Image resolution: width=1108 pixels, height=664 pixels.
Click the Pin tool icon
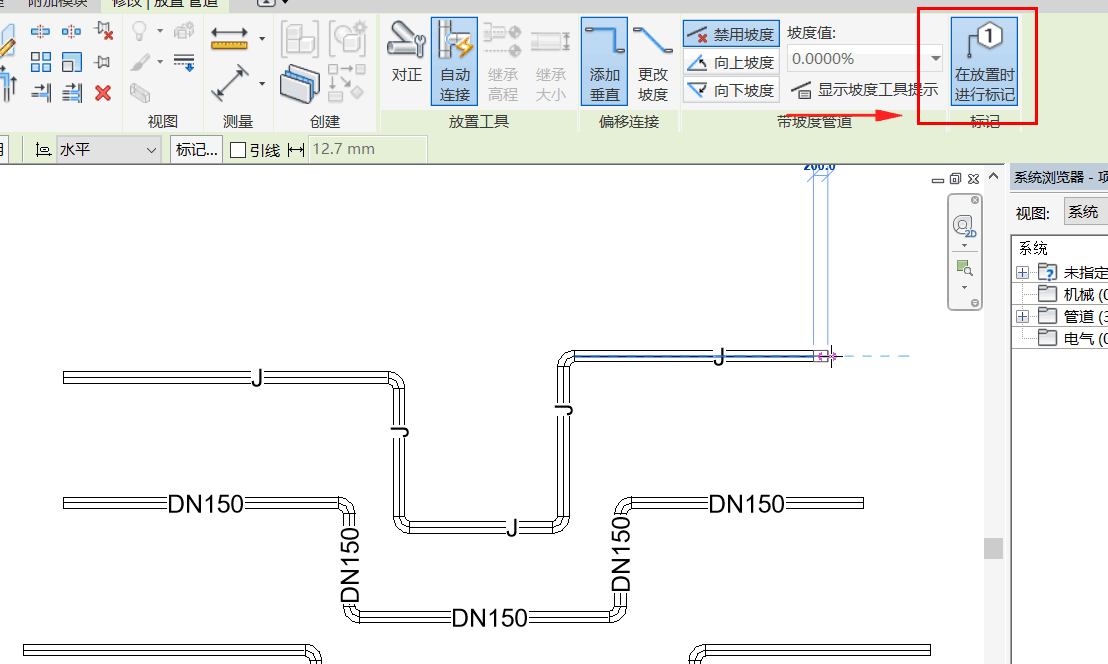click(x=103, y=62)
